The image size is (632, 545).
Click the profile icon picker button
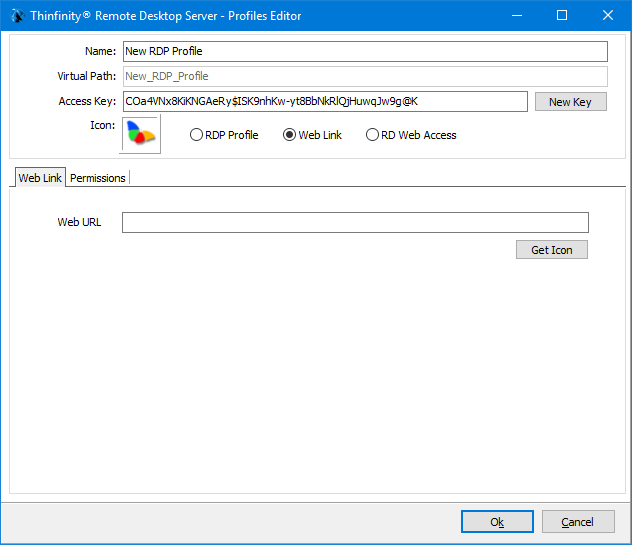click(141, 134)
